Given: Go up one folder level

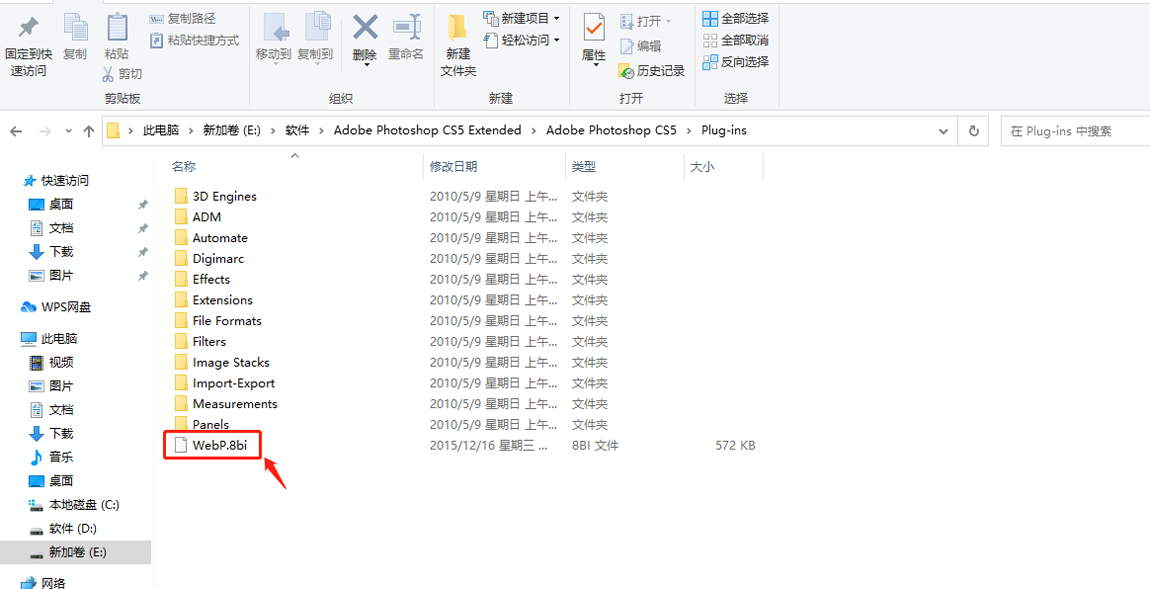Looking at the screenshot, I should click(89, 131).
